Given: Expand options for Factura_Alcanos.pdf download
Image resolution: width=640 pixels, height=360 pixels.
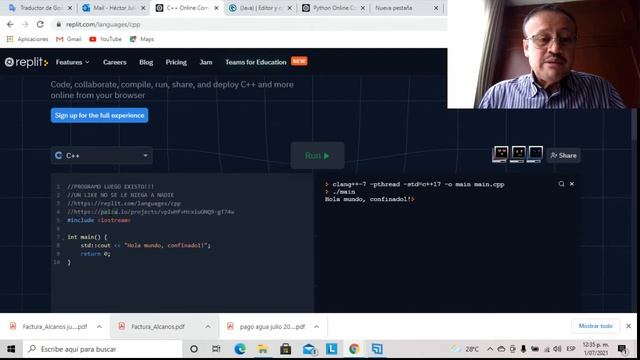Looking at the screenshot, I should [x=208, y=327].
